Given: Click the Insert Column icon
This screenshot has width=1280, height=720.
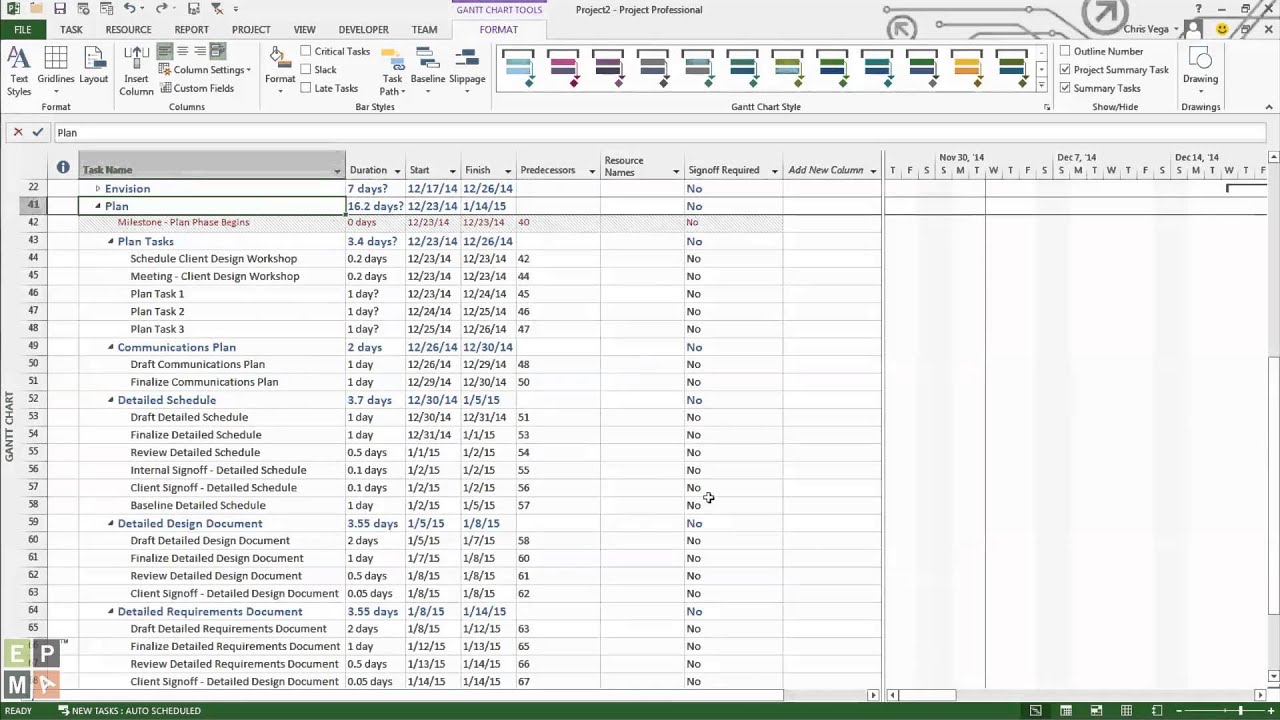Looking at the screenshot, I should [137, 71].
